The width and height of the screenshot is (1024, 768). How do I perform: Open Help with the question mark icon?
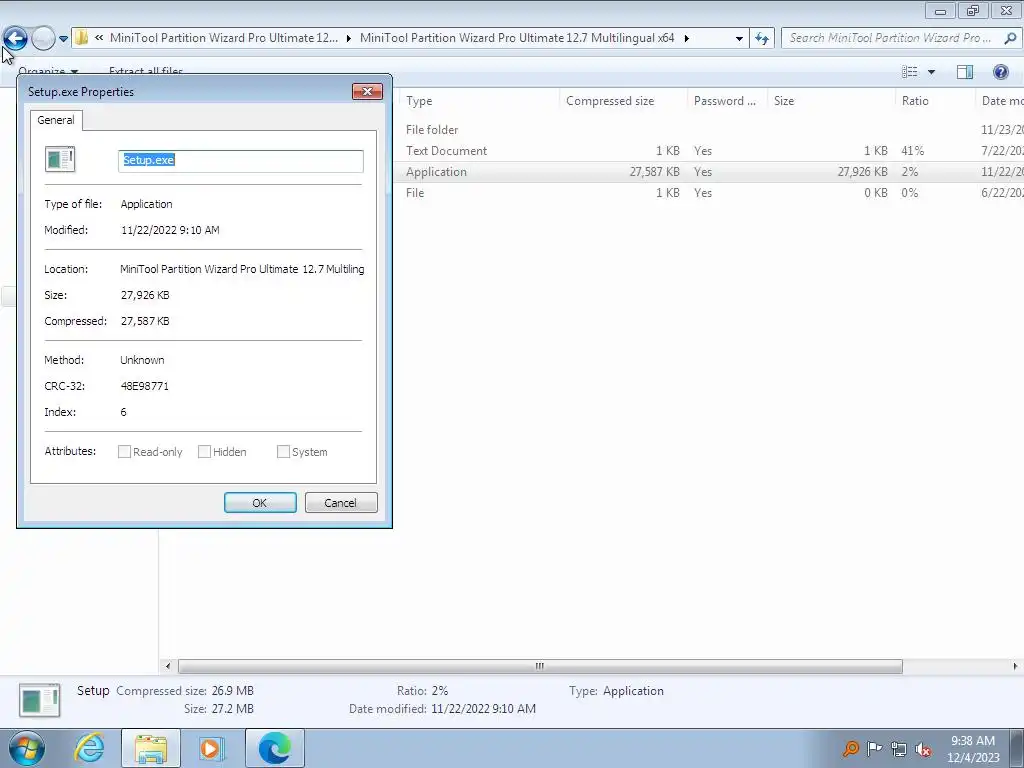coord(1000,72)
